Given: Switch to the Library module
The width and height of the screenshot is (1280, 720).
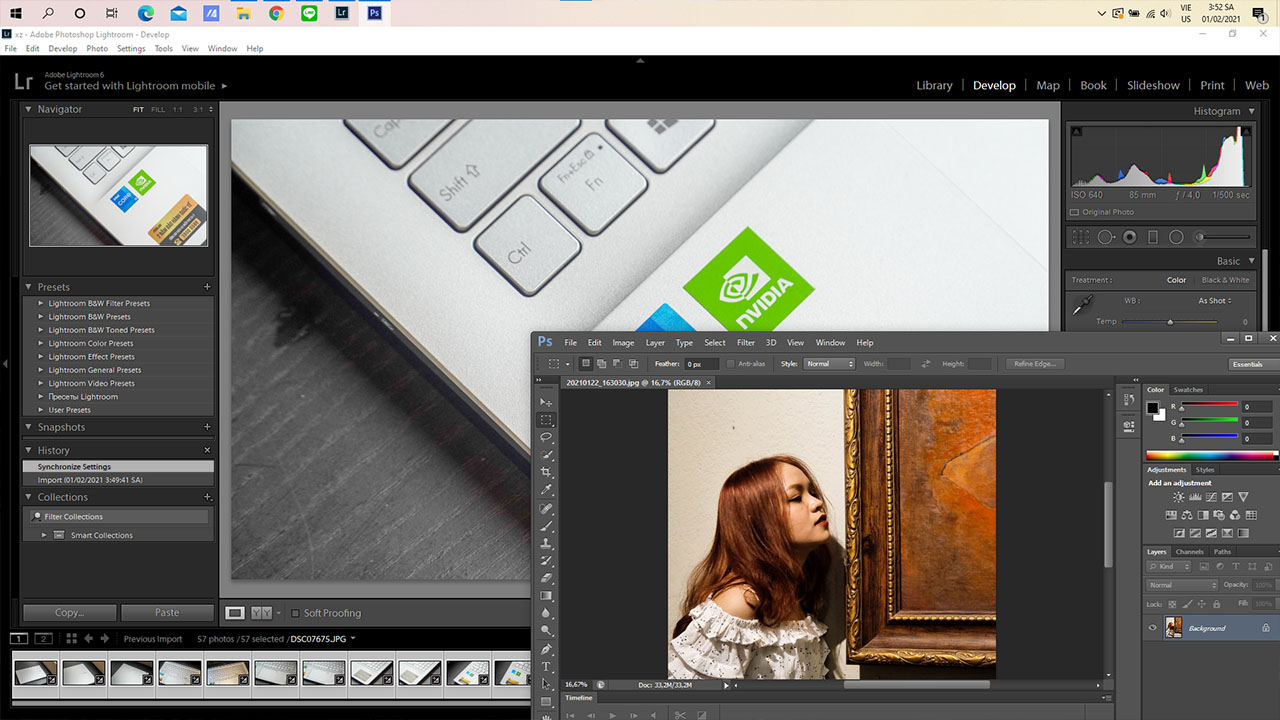Looking at the screenshot, I should click(x=934, y=85).
